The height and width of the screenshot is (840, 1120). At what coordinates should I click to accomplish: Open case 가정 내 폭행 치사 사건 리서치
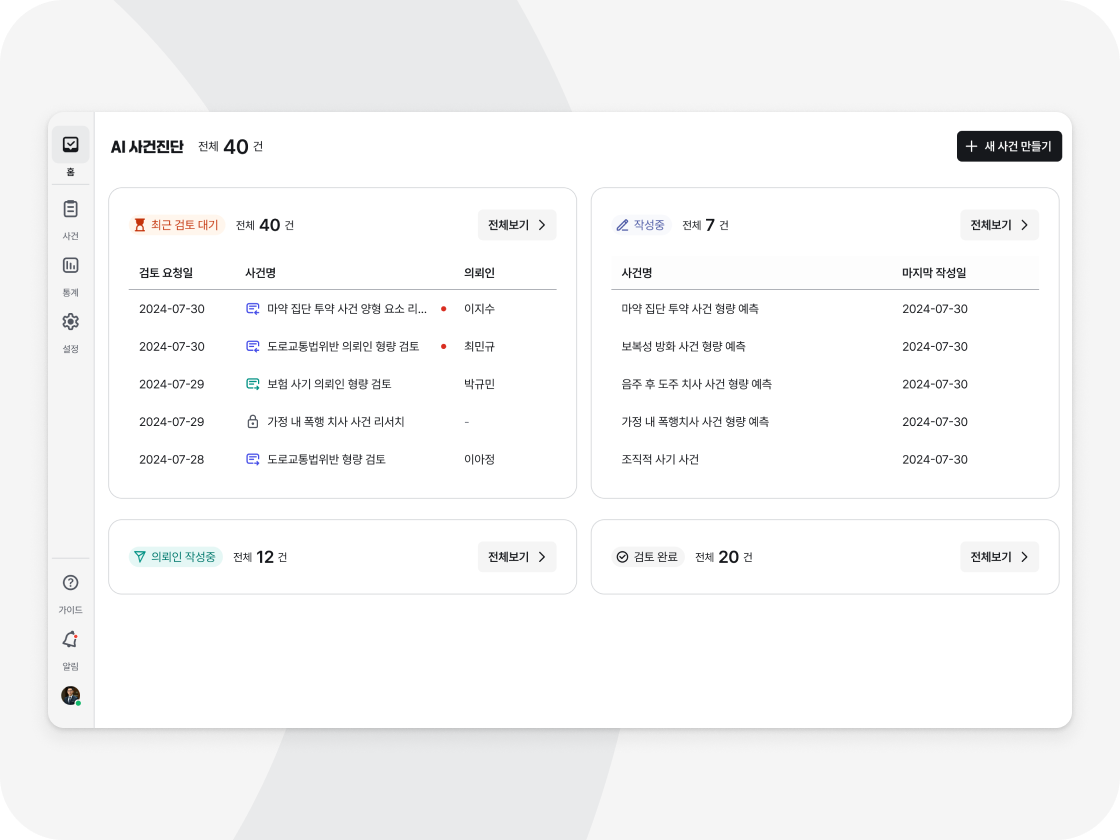(336, 422)
